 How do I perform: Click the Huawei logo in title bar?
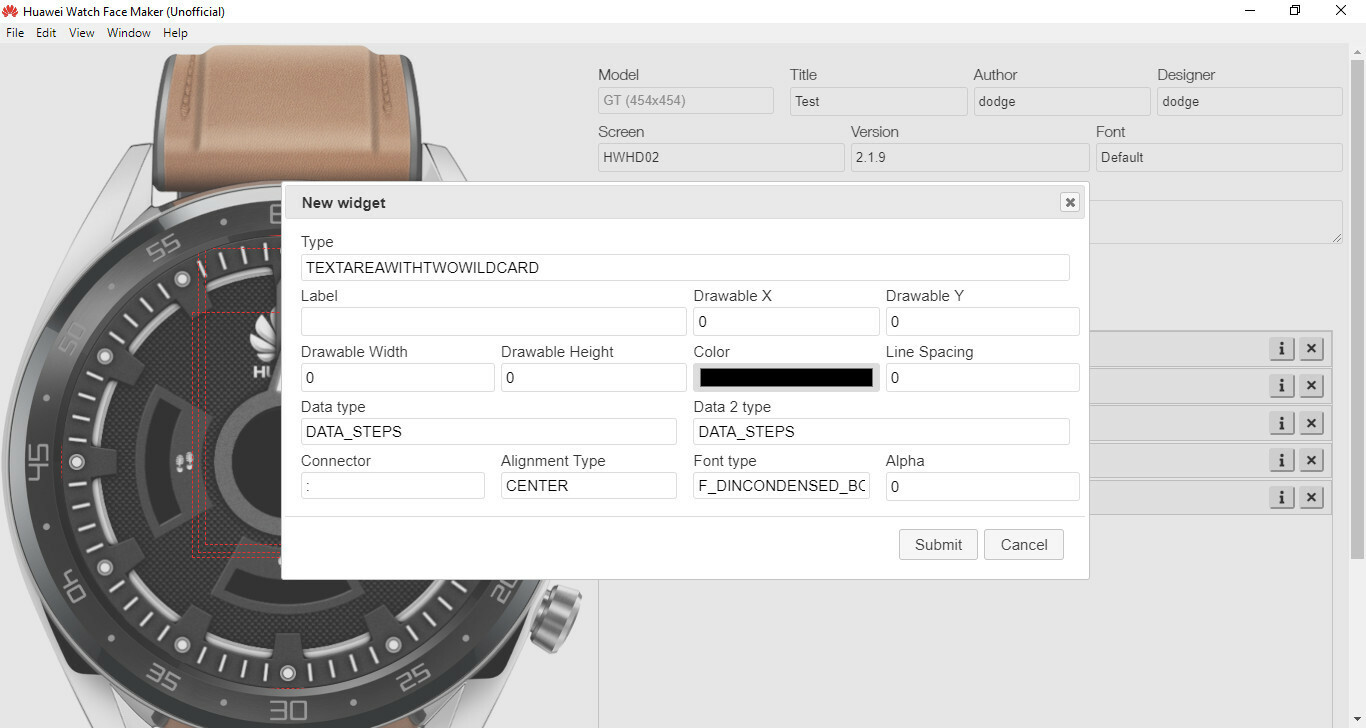pos(11,11)
